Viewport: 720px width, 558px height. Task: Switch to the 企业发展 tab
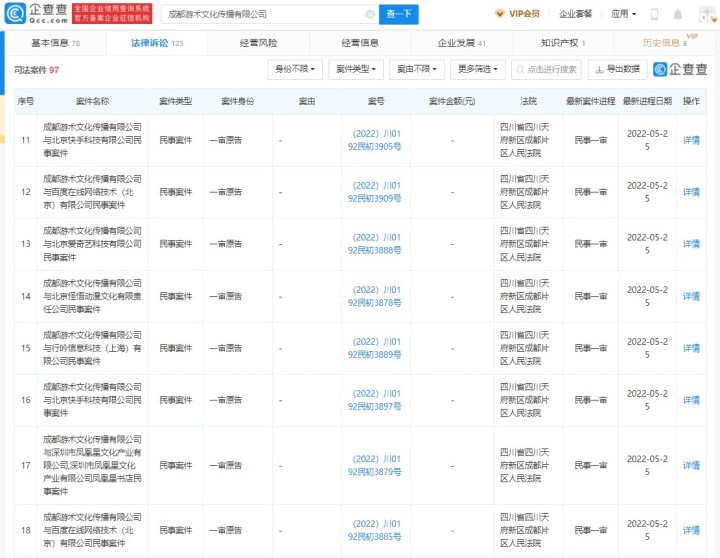click(x=461, y=43)
